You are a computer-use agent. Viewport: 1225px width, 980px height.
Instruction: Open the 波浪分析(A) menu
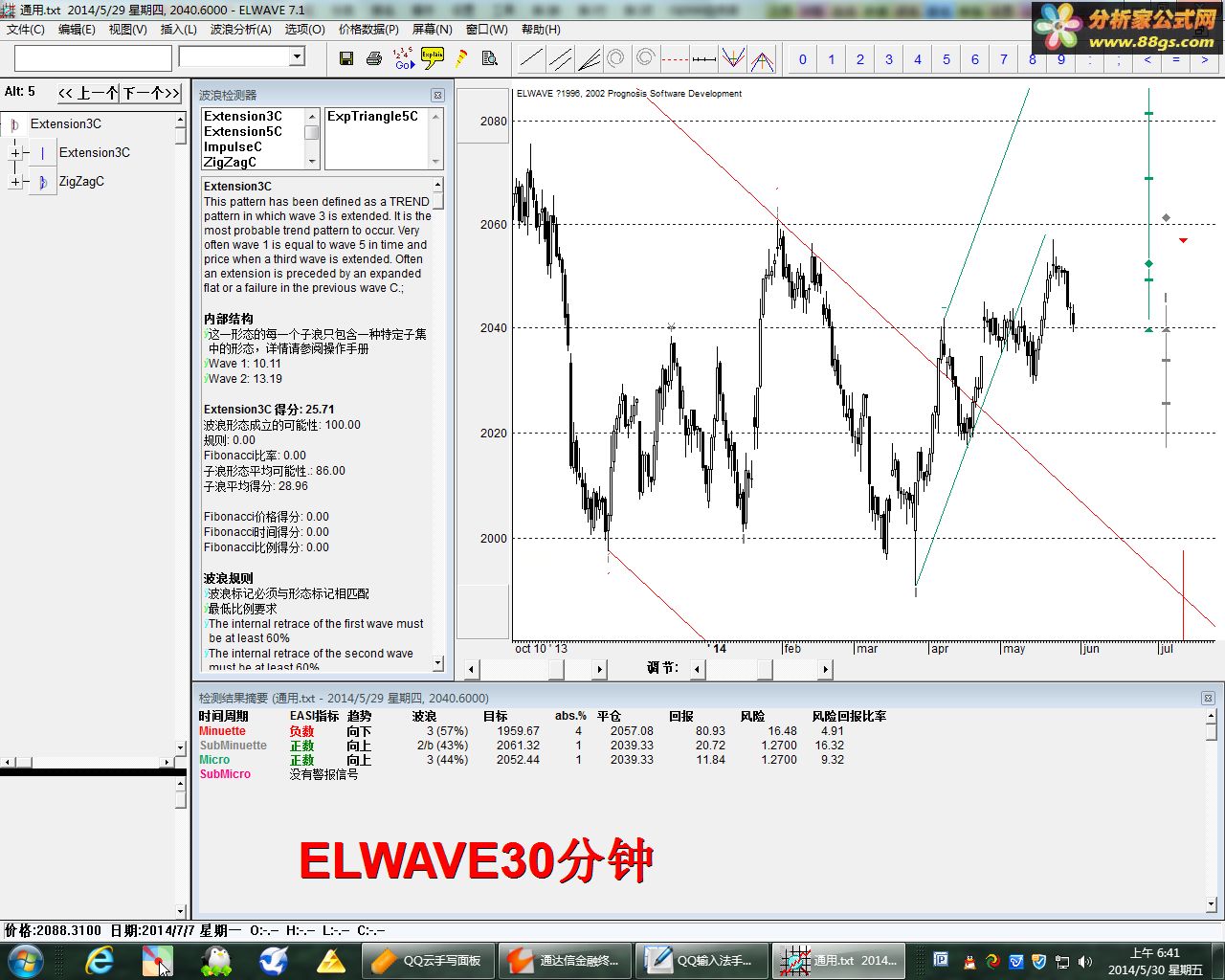click(x=241, y=30)
